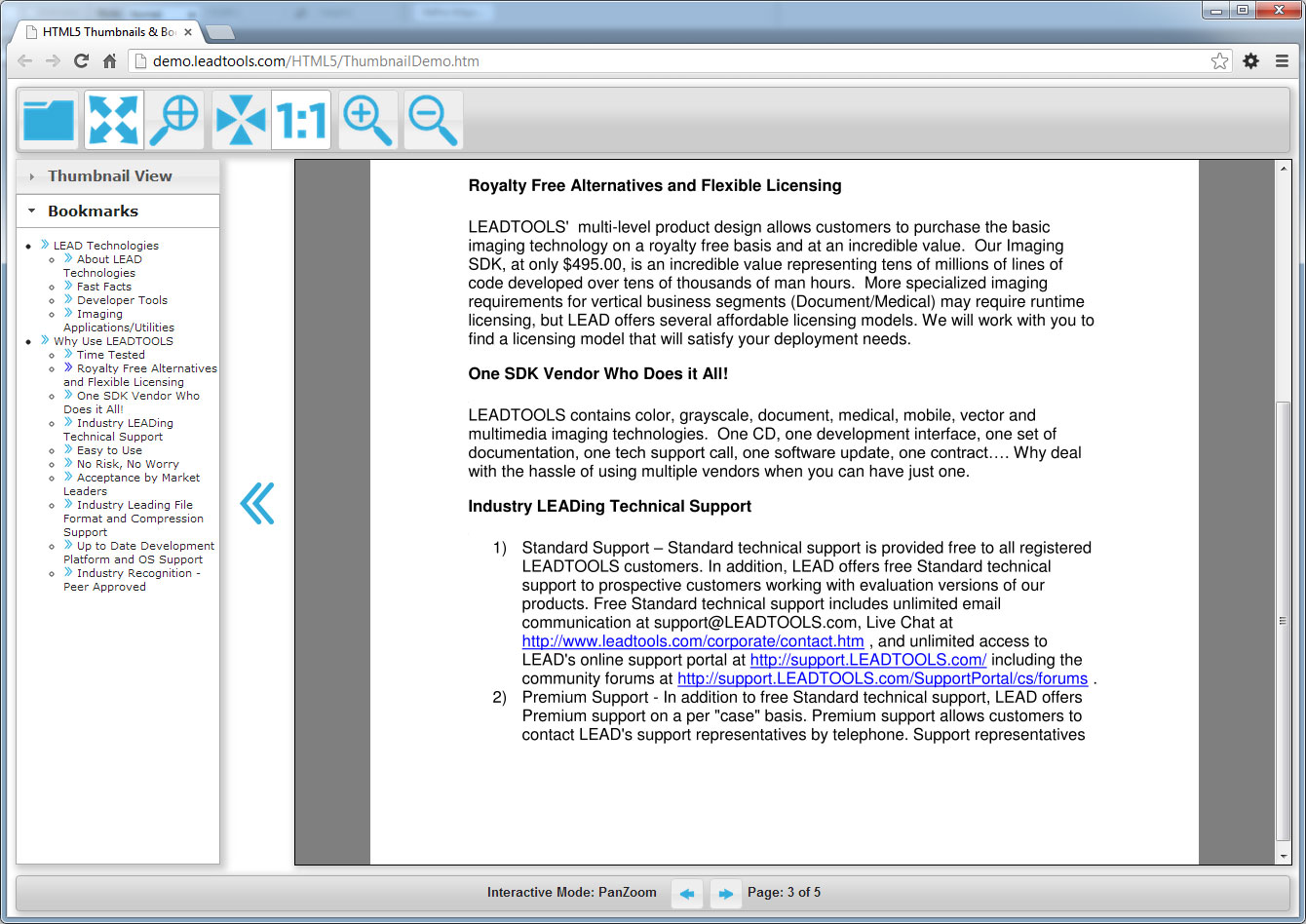The height and width of the screenshot is (924, 1306).
Task: Open Royalty Free Alternatives bookmark
Action: pos(140,375)
